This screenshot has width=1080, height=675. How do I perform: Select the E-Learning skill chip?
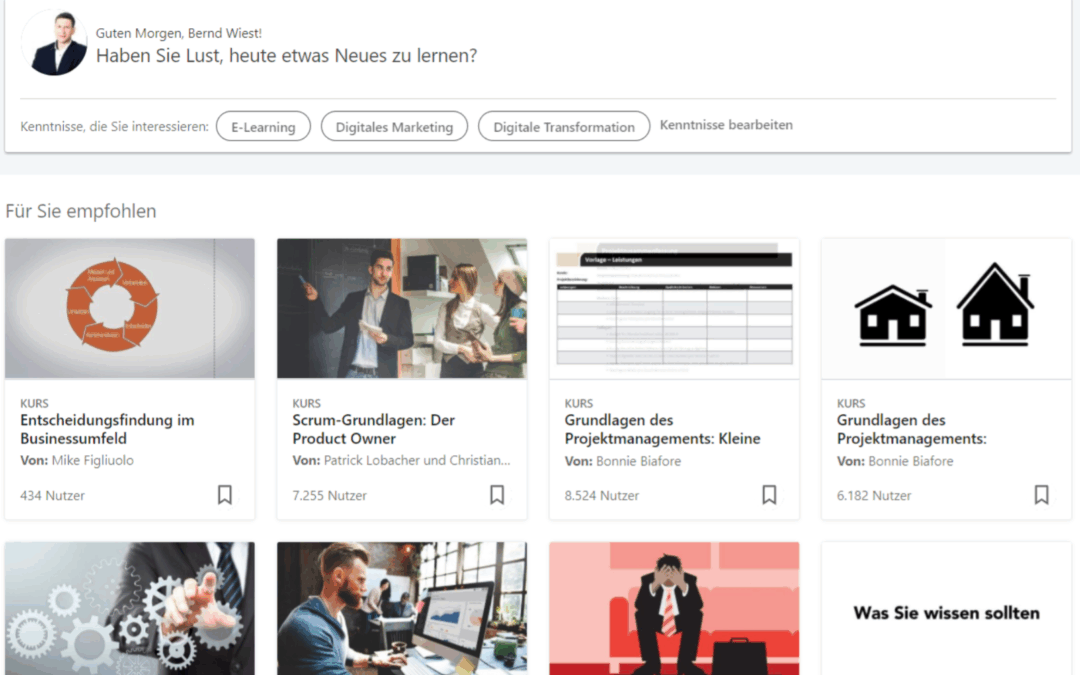[x=263, y=127]
